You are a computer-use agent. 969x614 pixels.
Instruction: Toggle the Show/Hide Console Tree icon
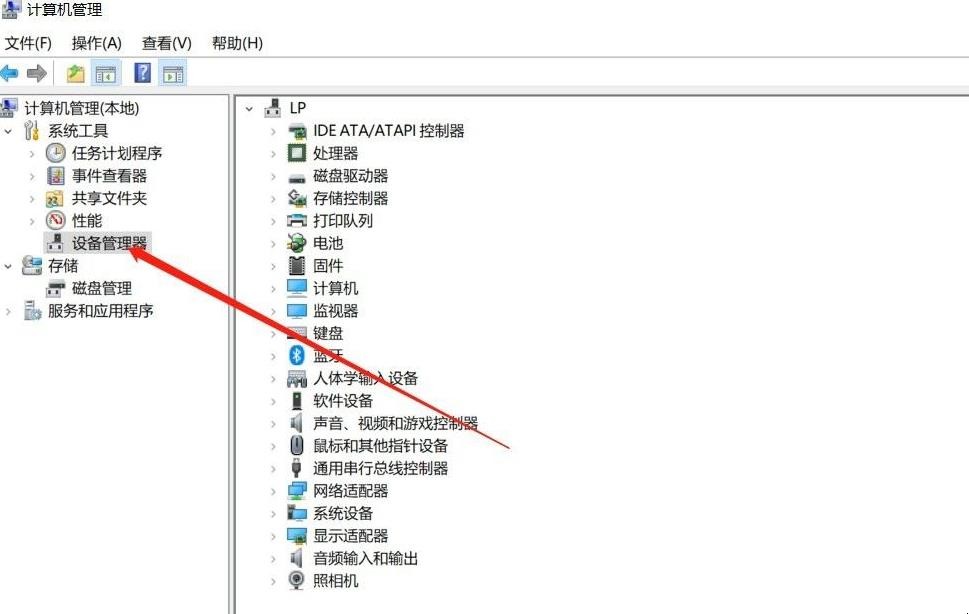(106, 74)
